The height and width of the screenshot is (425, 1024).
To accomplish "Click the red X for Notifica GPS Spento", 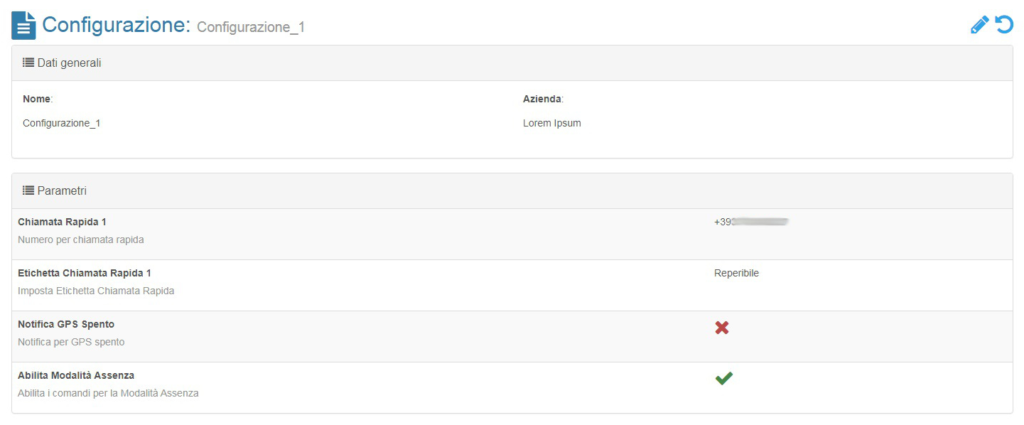I will pos(722,327).
